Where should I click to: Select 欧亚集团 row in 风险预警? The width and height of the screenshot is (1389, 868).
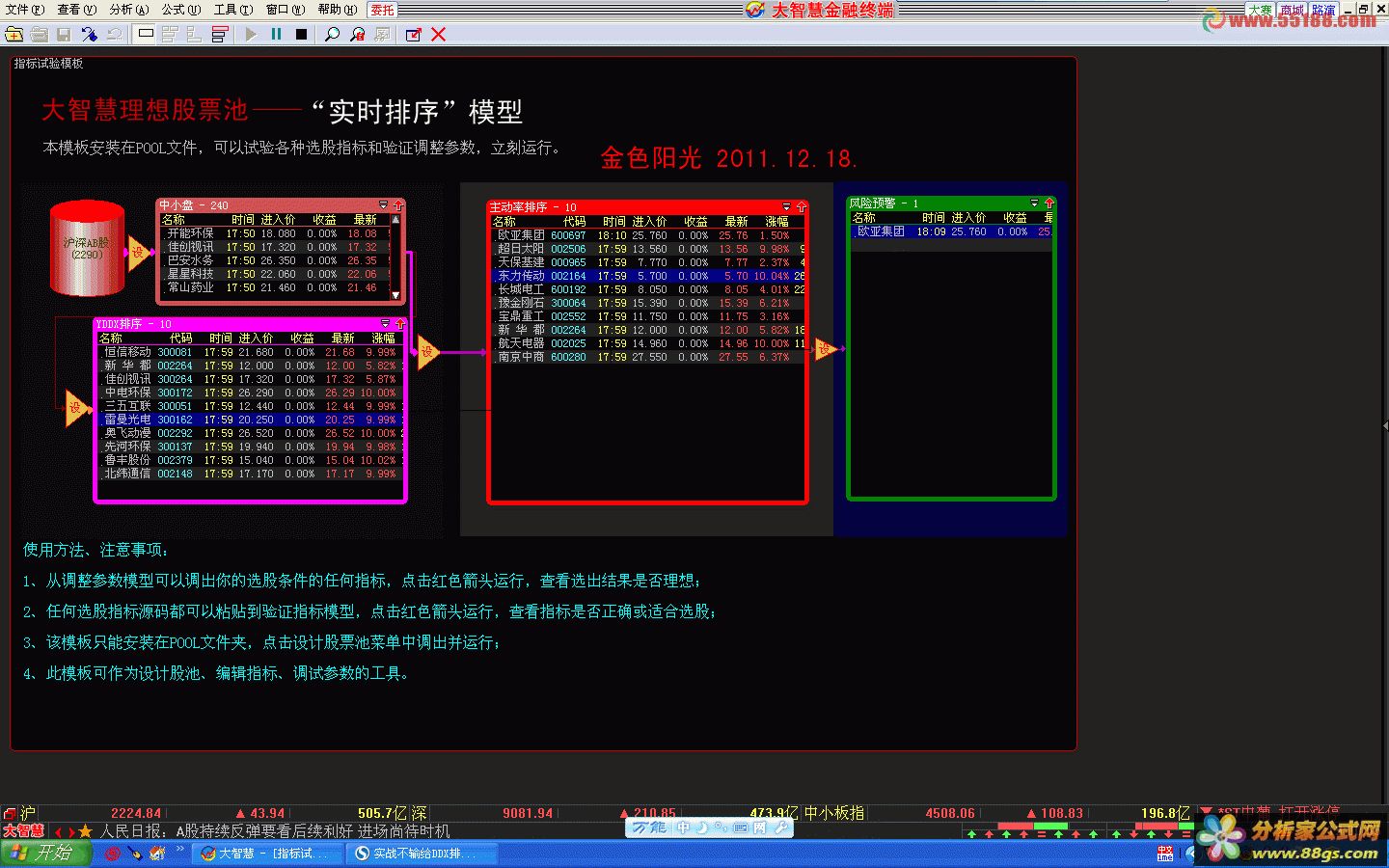coord(951,231)
